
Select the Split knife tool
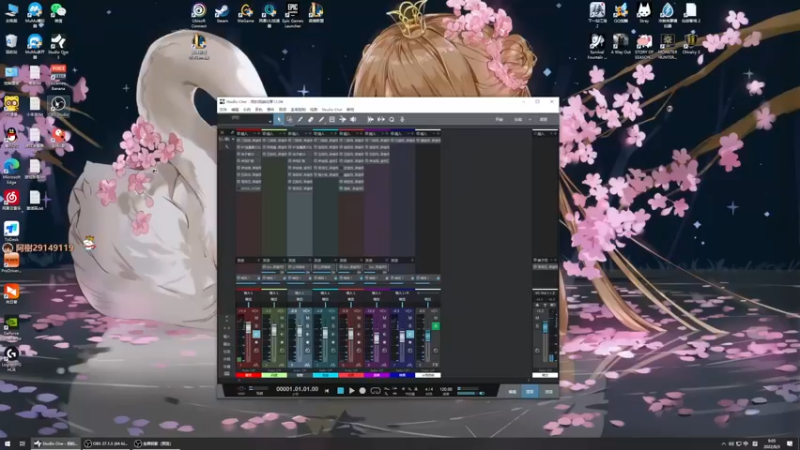click(x=300, y=119)
